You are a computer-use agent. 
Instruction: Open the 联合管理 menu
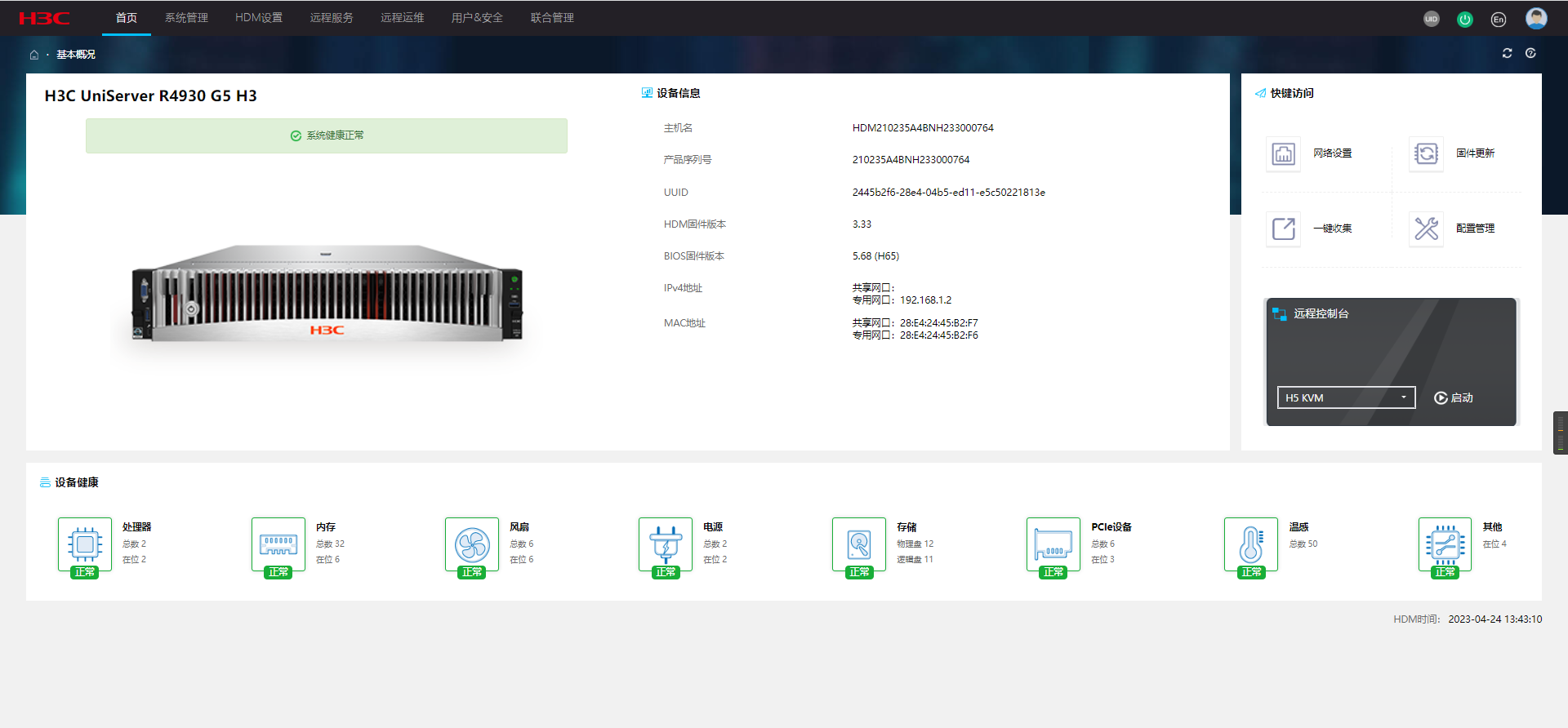coord(552,18)
